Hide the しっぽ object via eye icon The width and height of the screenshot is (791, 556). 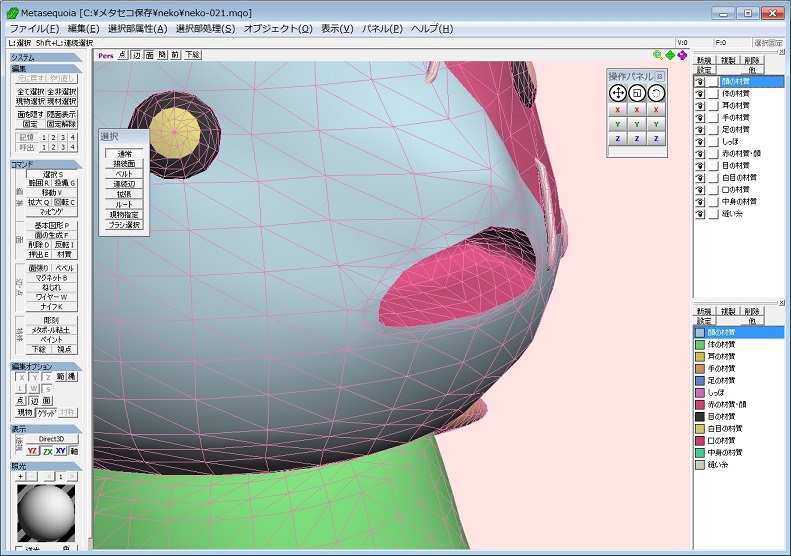700,141
